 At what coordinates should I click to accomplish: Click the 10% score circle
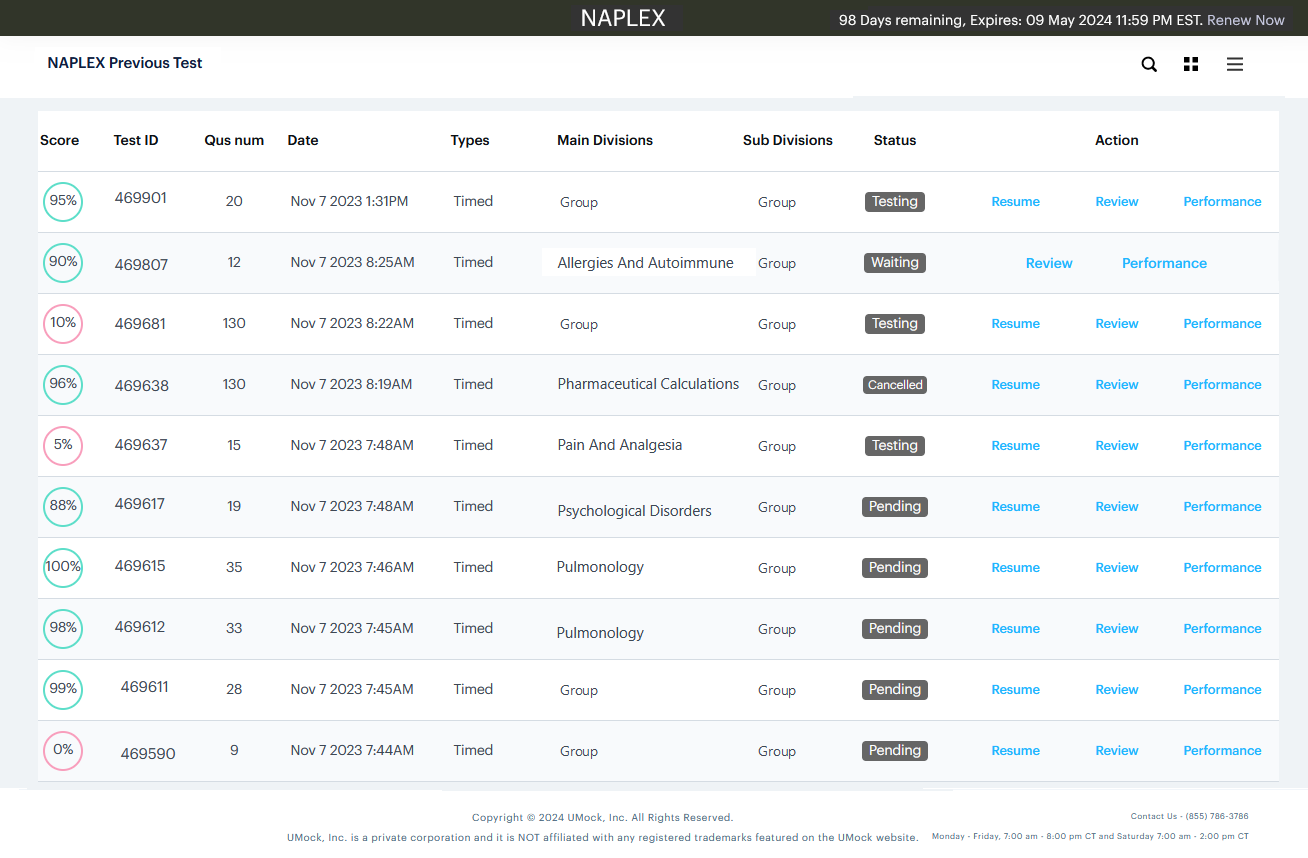63,323
